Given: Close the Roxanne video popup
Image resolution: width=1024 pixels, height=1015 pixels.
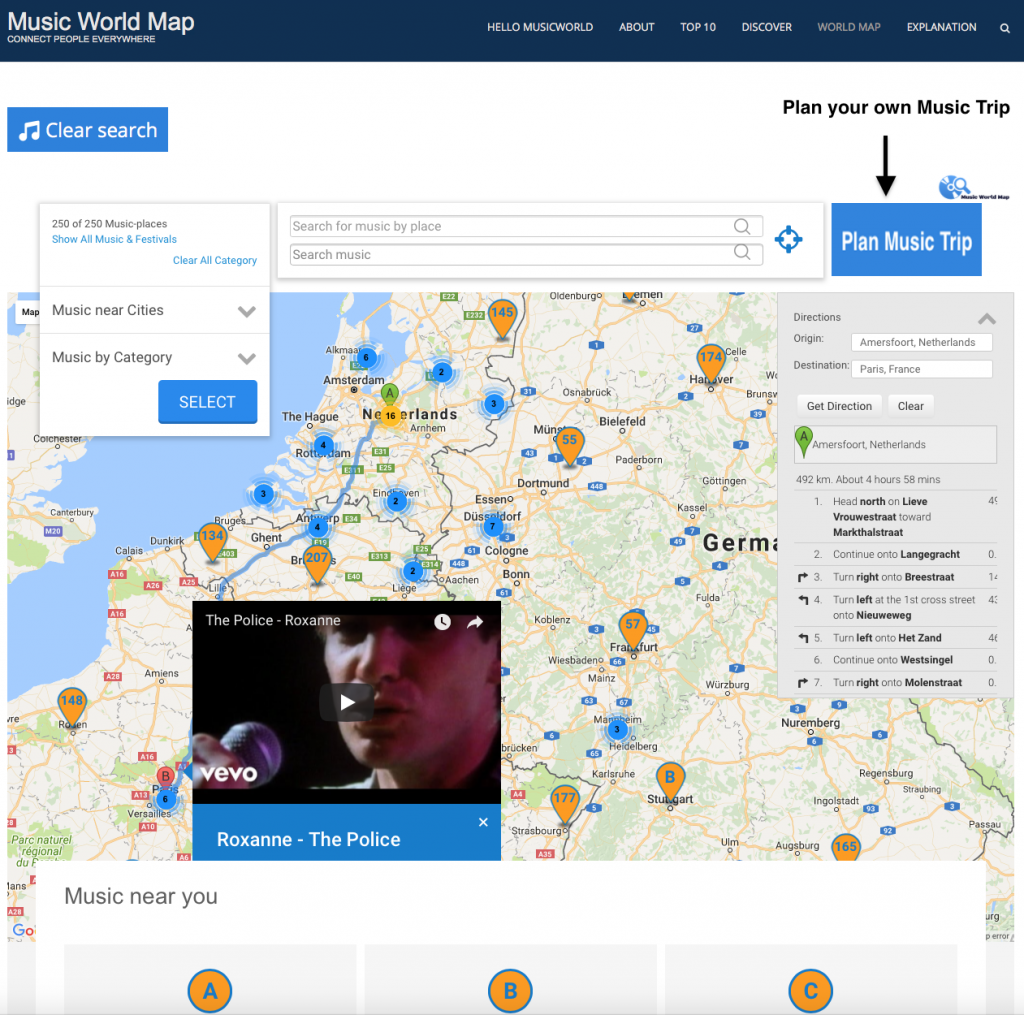Looking at the screenshot, I should [x=483, y=821].
